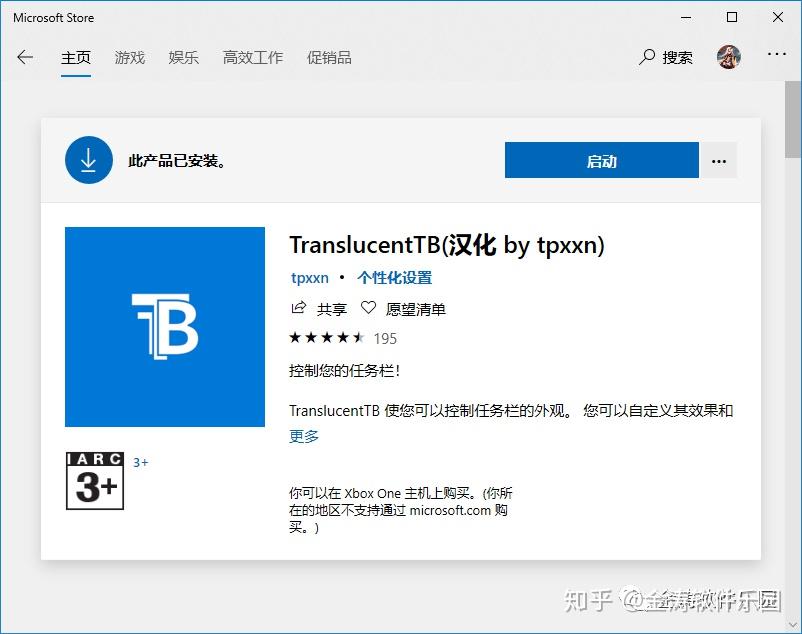Open your account profile avatar

pos(729,57)
